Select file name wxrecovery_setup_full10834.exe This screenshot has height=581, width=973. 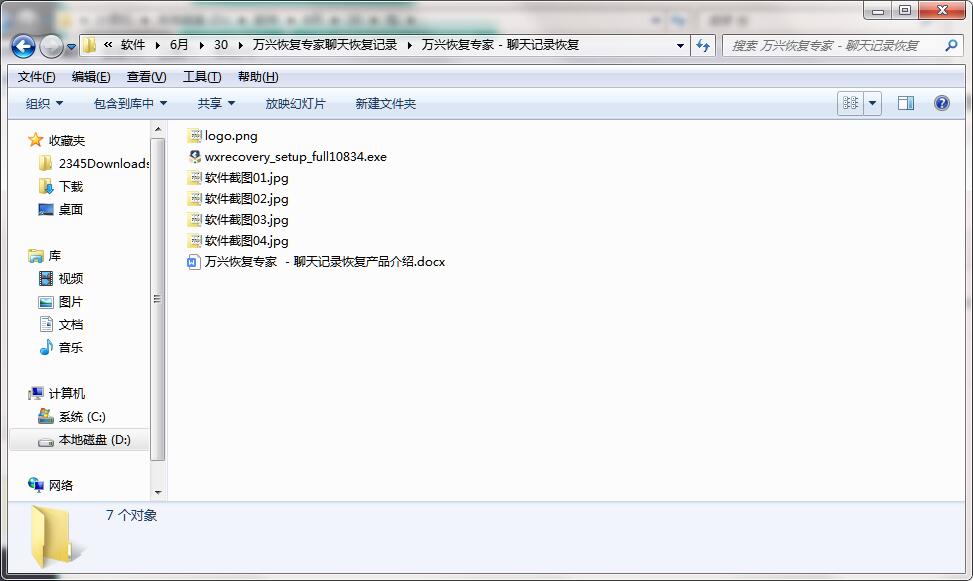295,157
